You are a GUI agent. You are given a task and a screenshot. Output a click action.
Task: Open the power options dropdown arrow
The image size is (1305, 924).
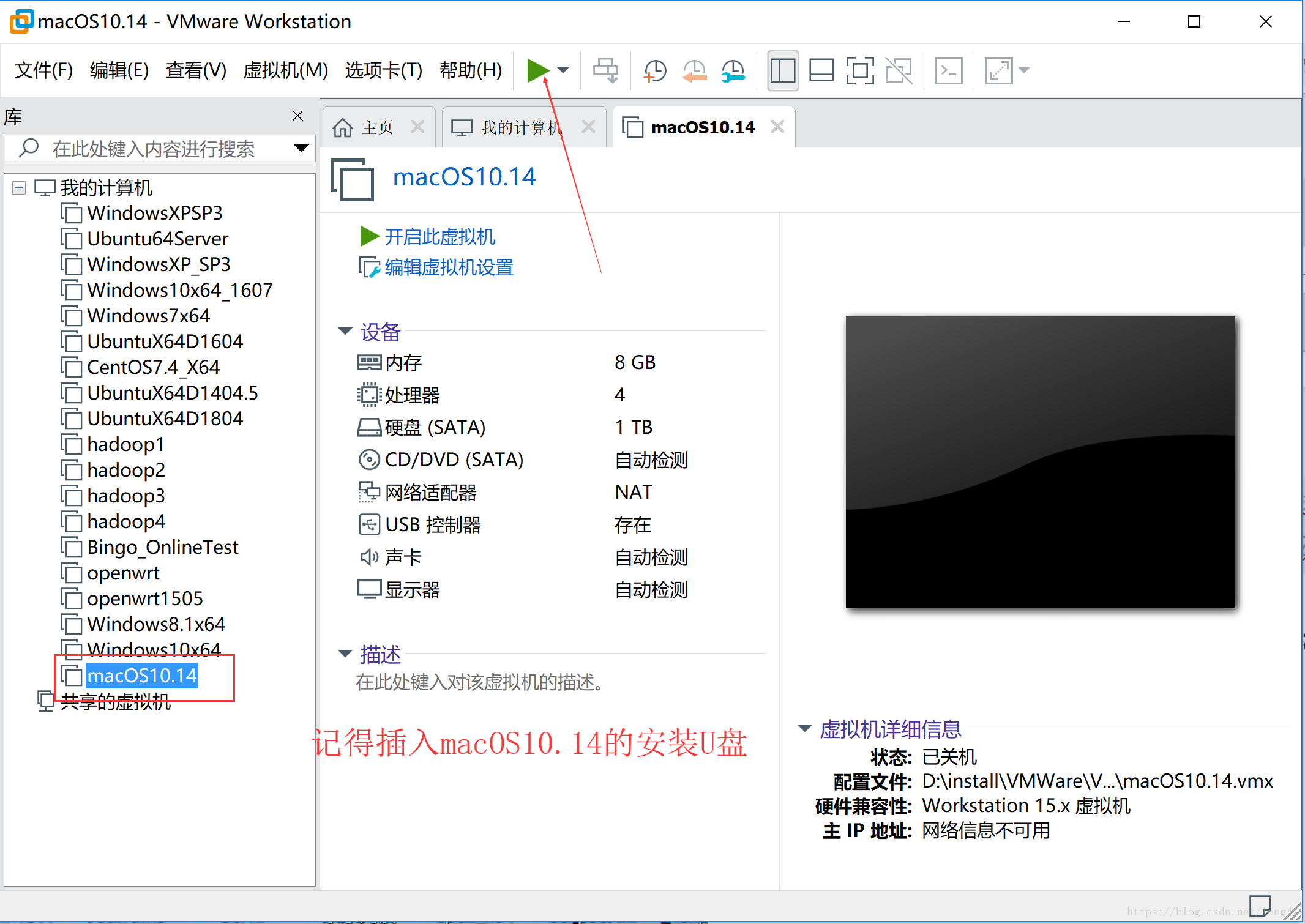coord(564,70)
